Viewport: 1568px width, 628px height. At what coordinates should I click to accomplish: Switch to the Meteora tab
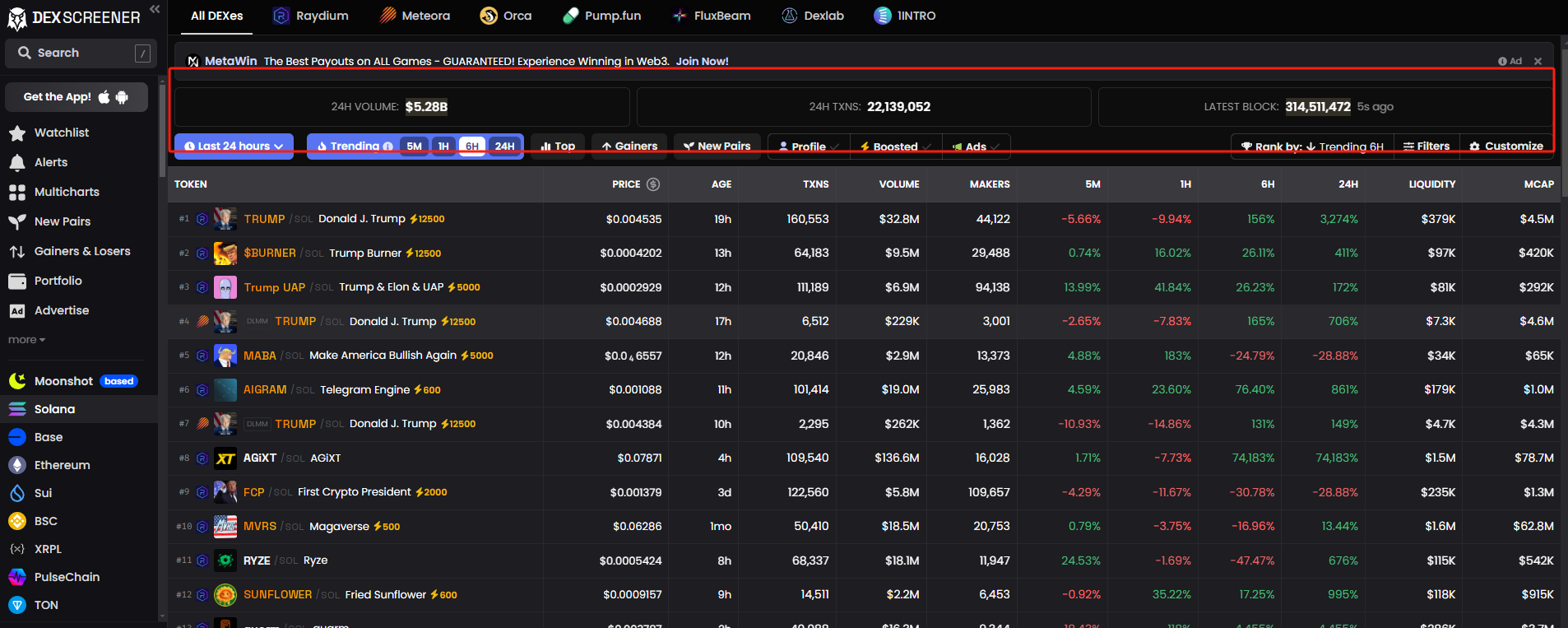(415, 16)
